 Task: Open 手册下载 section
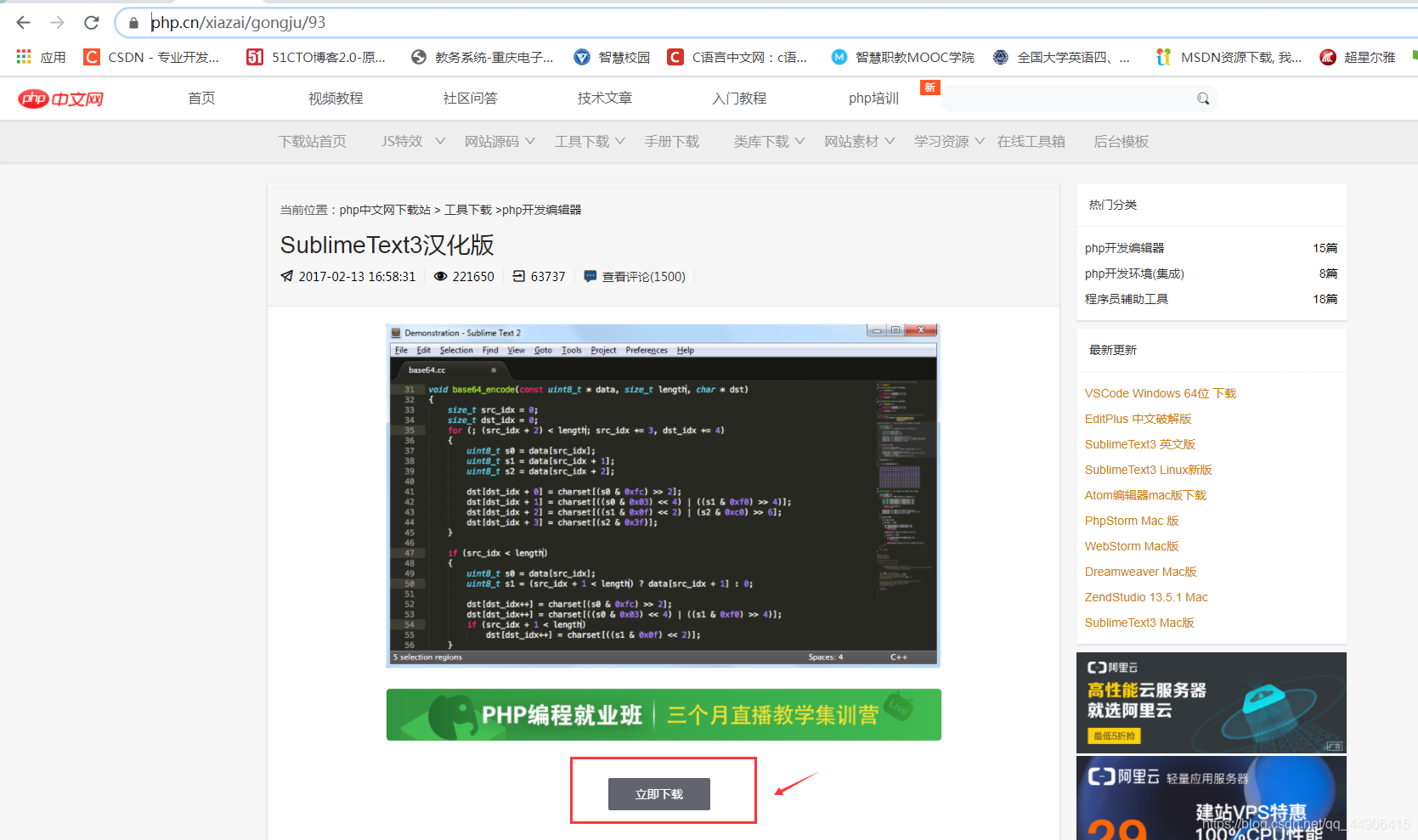(672, 141)
